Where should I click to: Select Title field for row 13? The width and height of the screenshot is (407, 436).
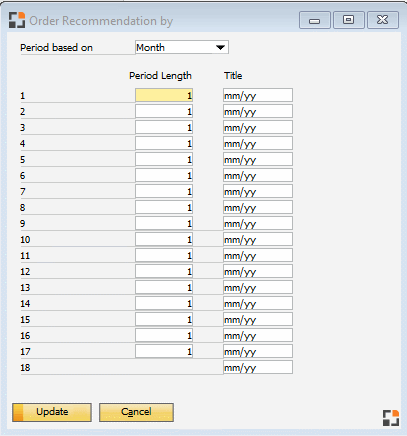coord(258,287)
